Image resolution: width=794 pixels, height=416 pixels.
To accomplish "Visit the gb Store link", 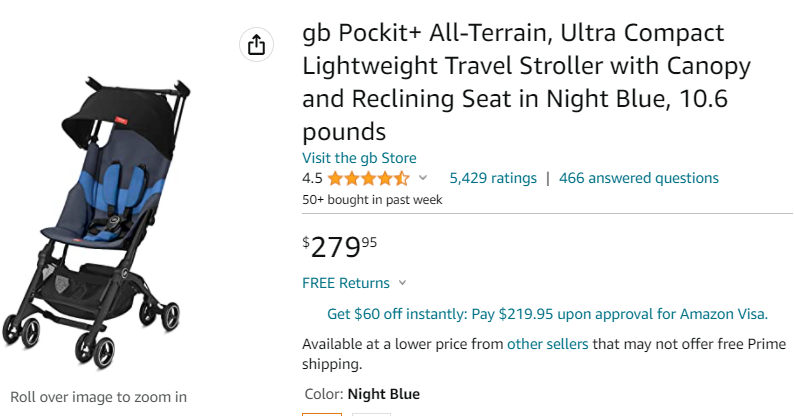I will coord(359,158).
